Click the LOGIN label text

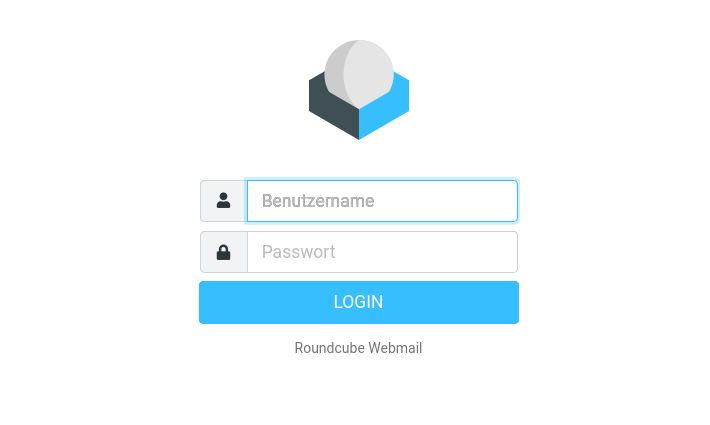(358, 302)
